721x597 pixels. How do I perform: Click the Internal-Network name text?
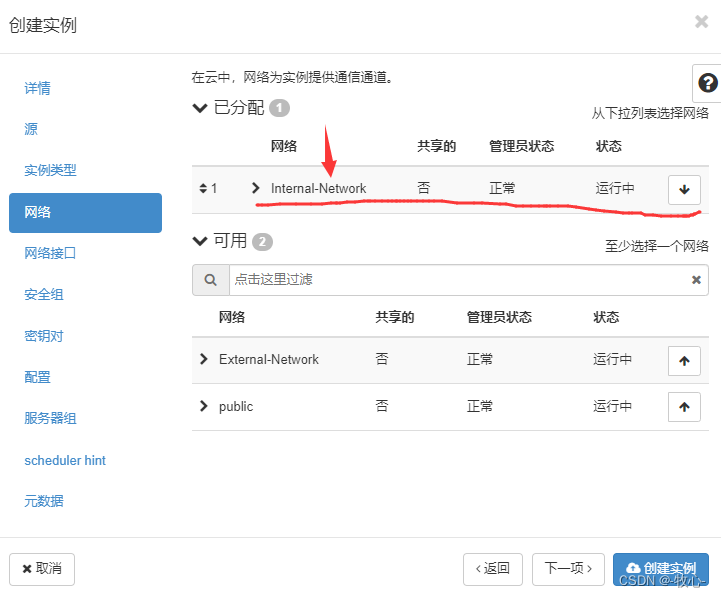coord(318,188)
